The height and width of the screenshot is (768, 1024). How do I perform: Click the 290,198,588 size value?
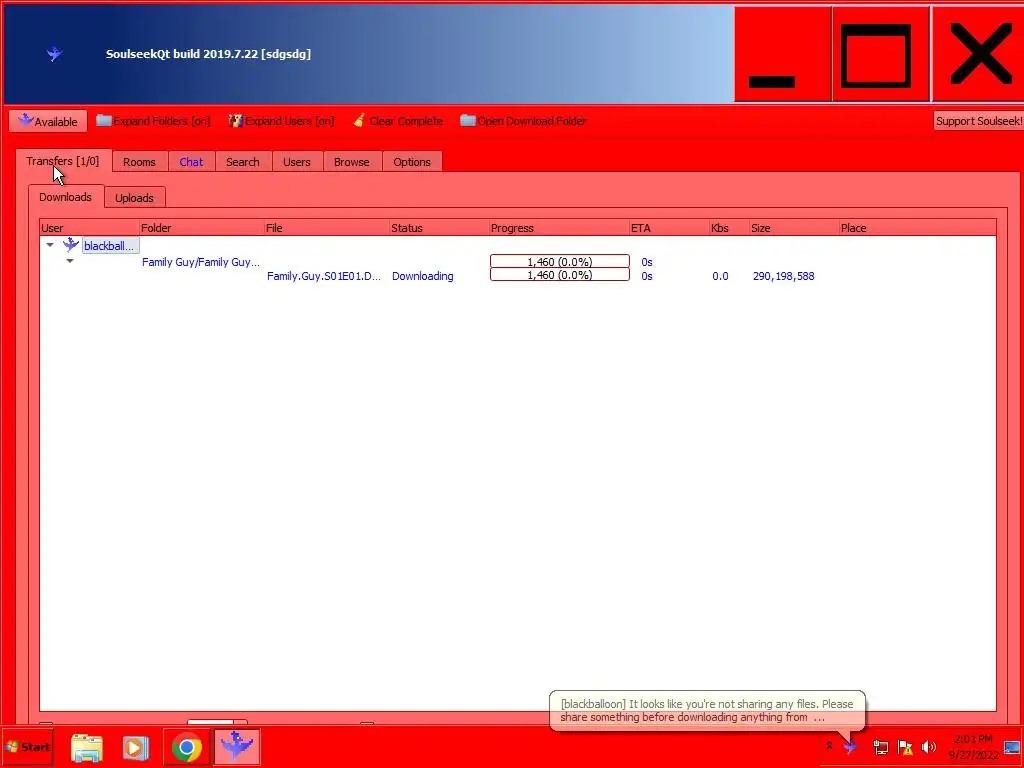(784, 276)
